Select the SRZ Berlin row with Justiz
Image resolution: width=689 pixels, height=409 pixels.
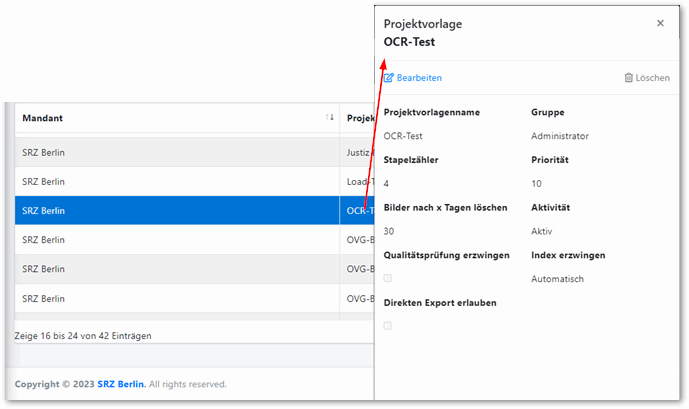(194, 152)
